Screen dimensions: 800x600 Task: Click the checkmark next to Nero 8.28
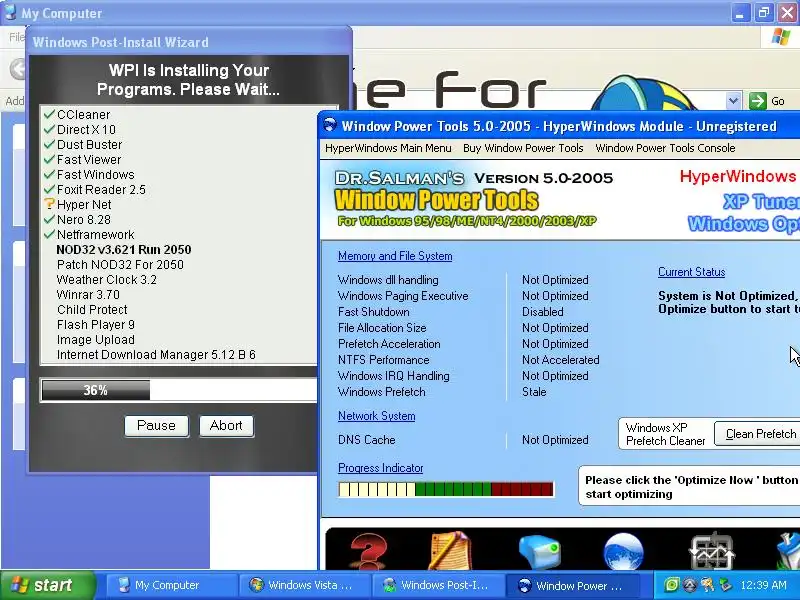[49, 219]
